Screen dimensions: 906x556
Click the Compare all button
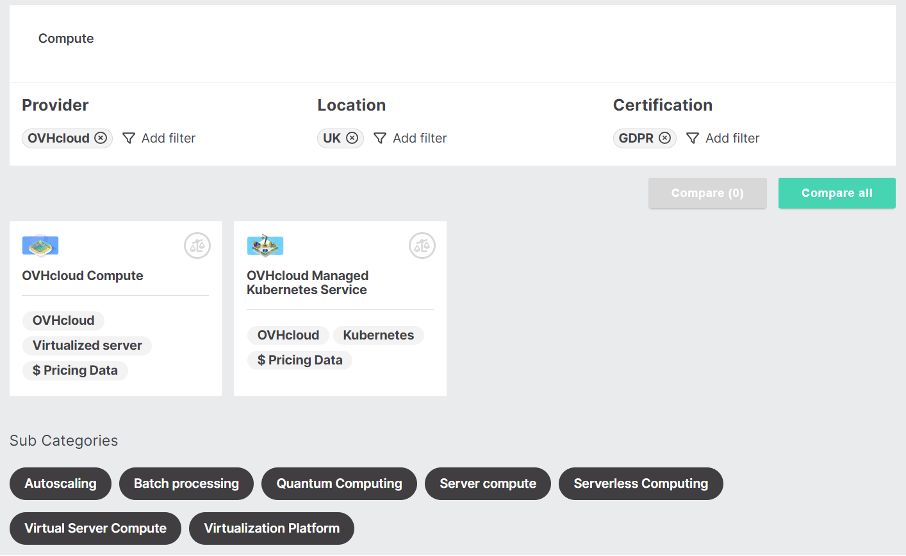837,193
